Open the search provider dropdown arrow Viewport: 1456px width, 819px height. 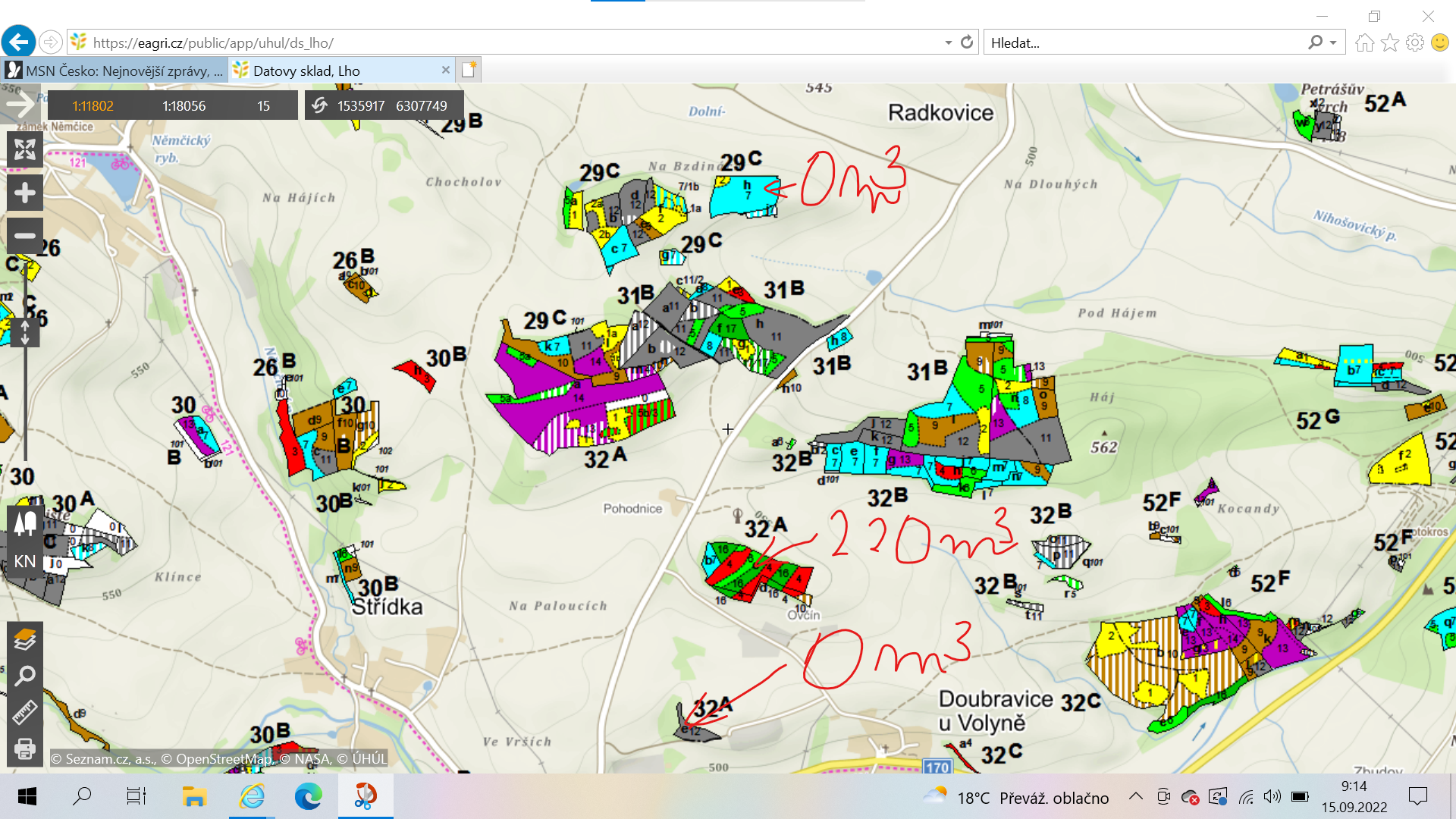click(1333, 42)
